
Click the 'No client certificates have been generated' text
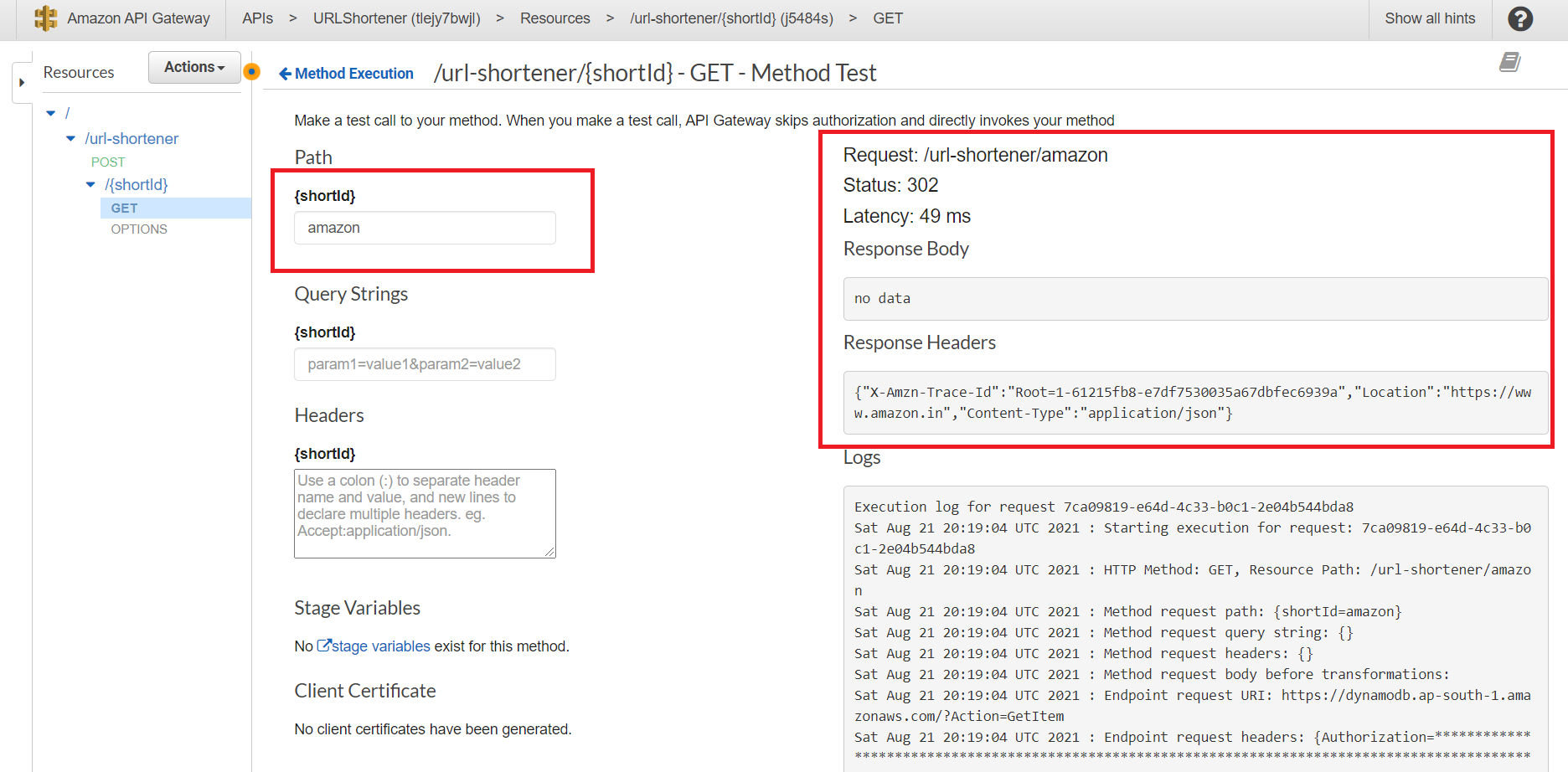click(x=433, y=729)
